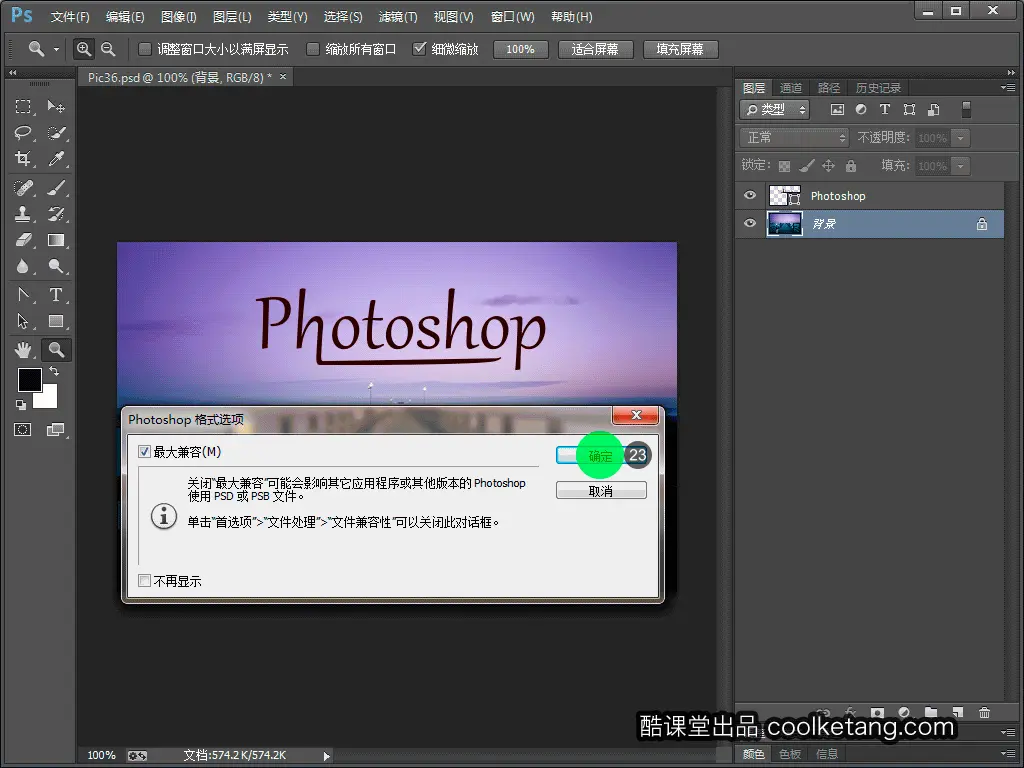Select the Path Selection tool
Viewport: 1024px width, 768px height.
click(x=23, y=321)
